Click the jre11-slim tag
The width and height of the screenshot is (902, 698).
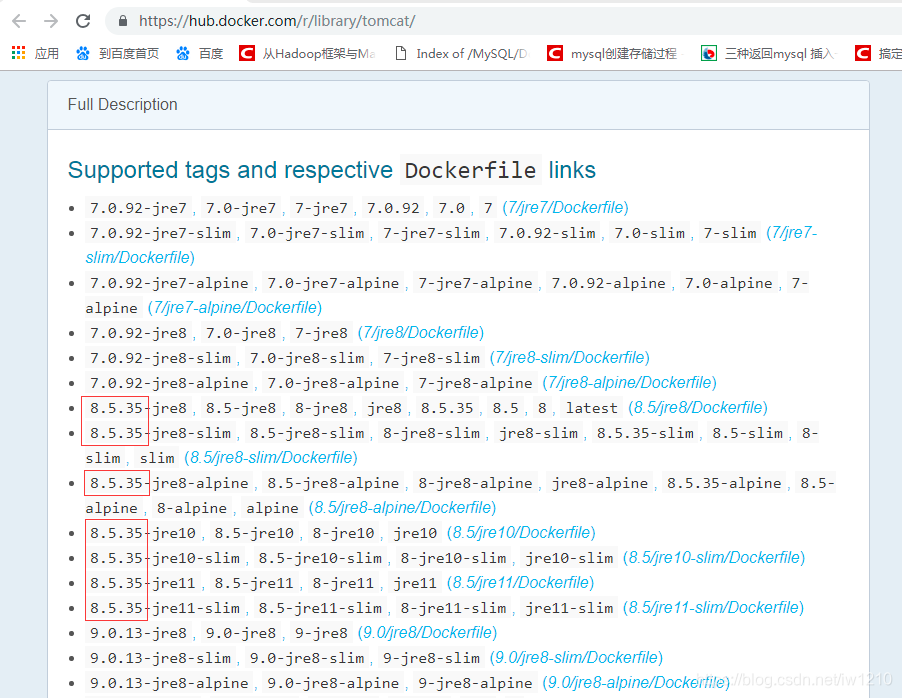569,608
